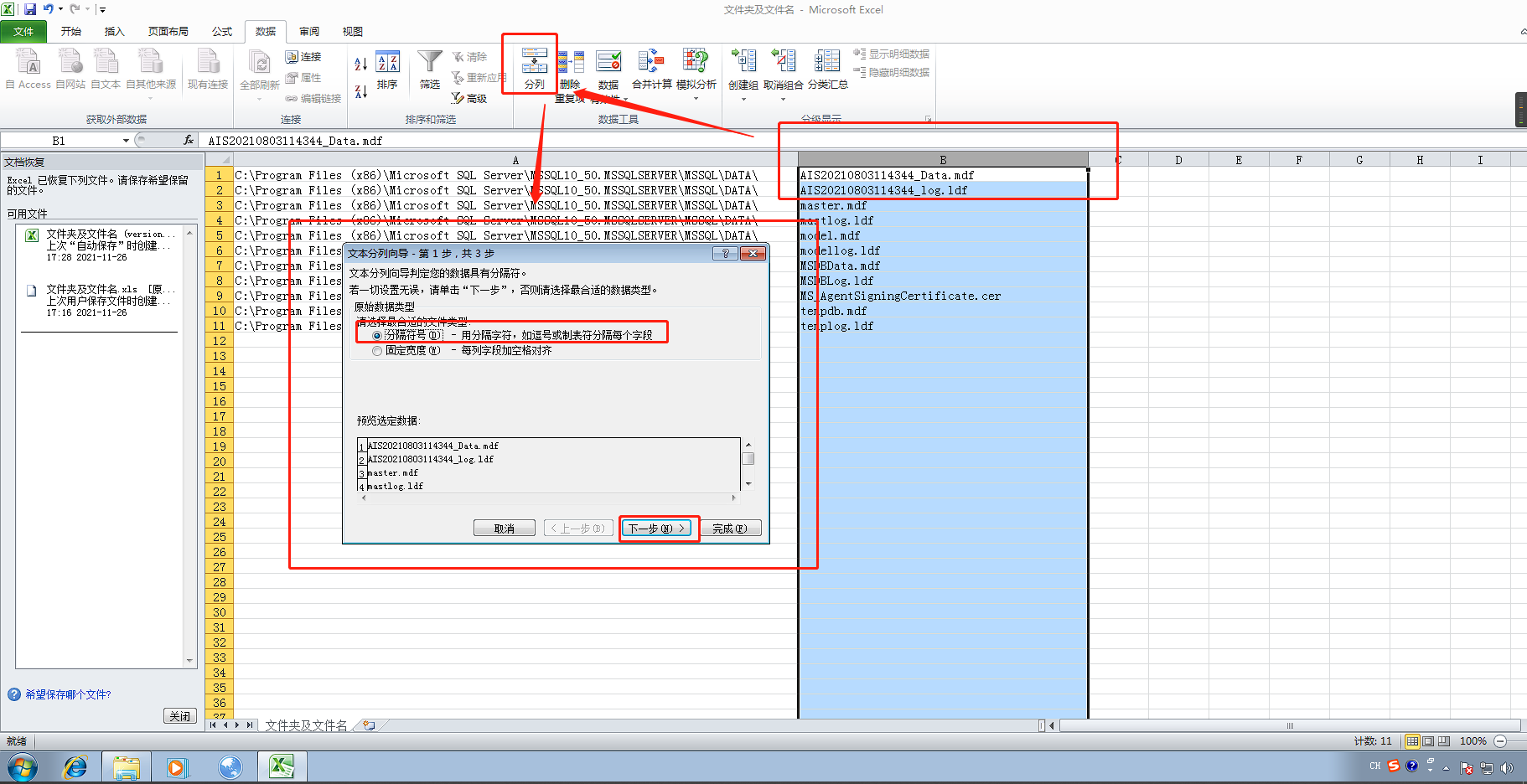The image size is (1527, 784).
Task: Switch to the 开始 ribbon tab
Action: tap(71, 31)
